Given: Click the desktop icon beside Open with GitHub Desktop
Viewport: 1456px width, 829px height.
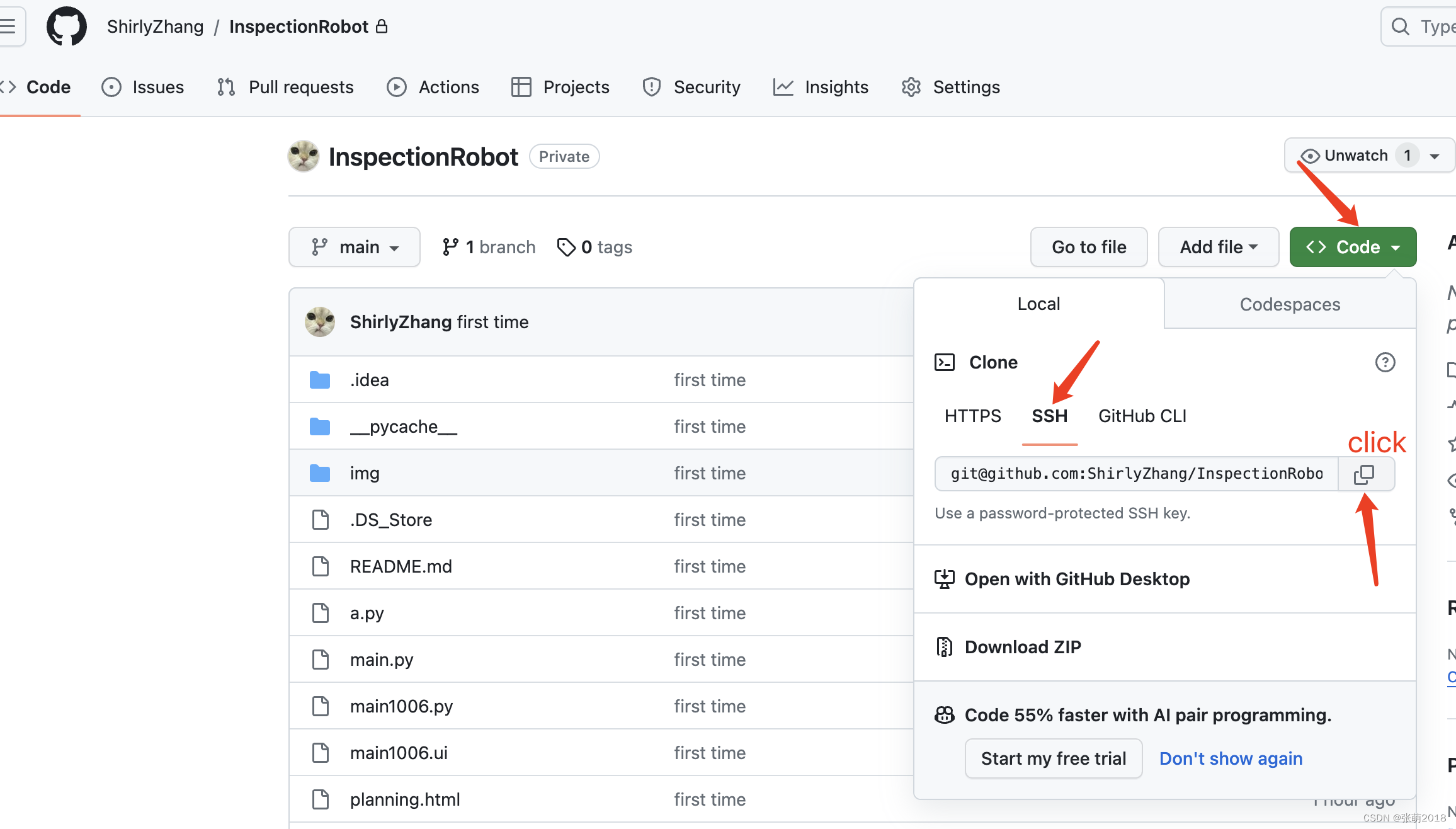Looking at the screenshot, I should point(944,579).
